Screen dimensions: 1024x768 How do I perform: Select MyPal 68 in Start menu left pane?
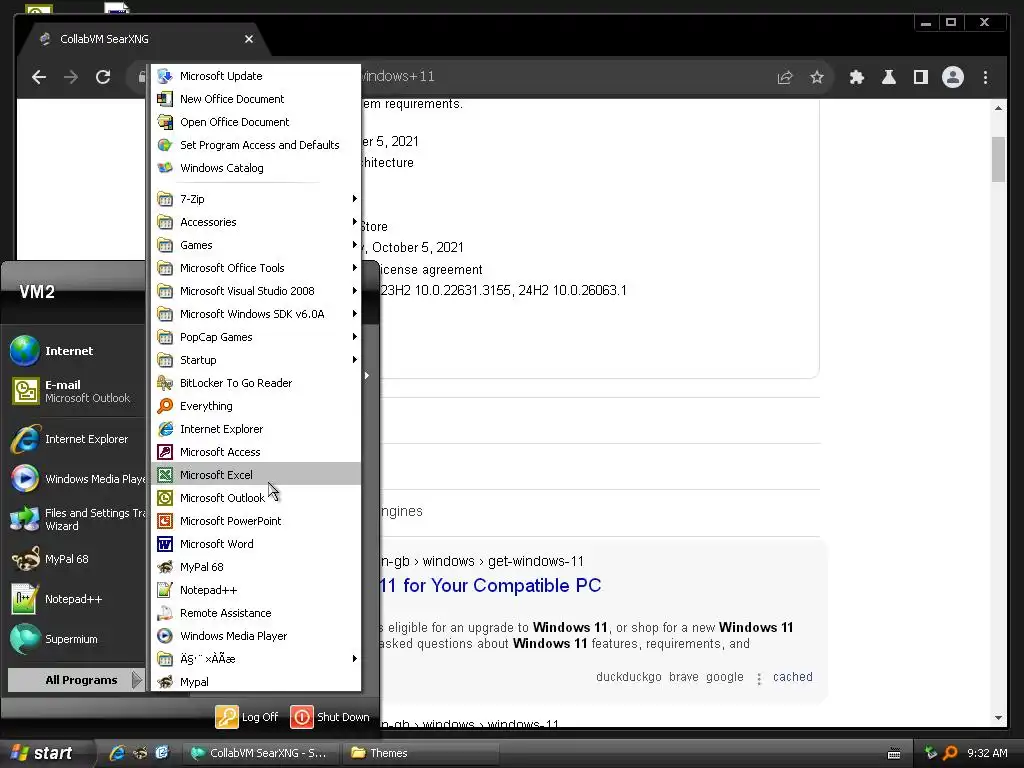point(75,559)
